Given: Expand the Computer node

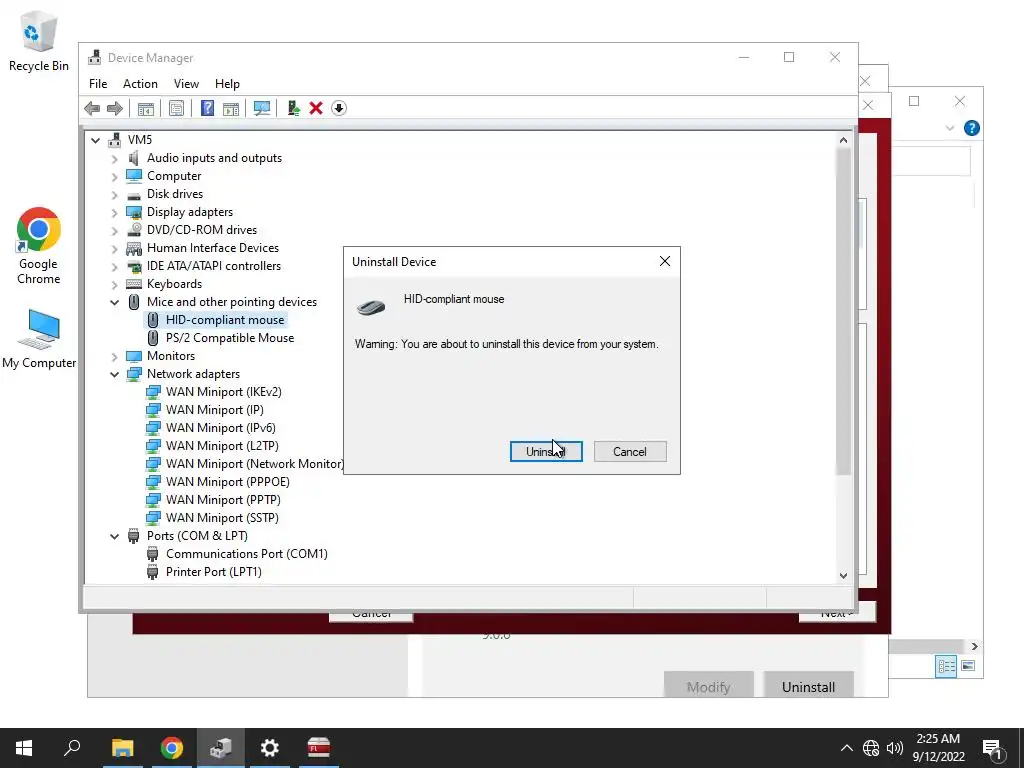Looking at the screenshot, I should 114,176.
